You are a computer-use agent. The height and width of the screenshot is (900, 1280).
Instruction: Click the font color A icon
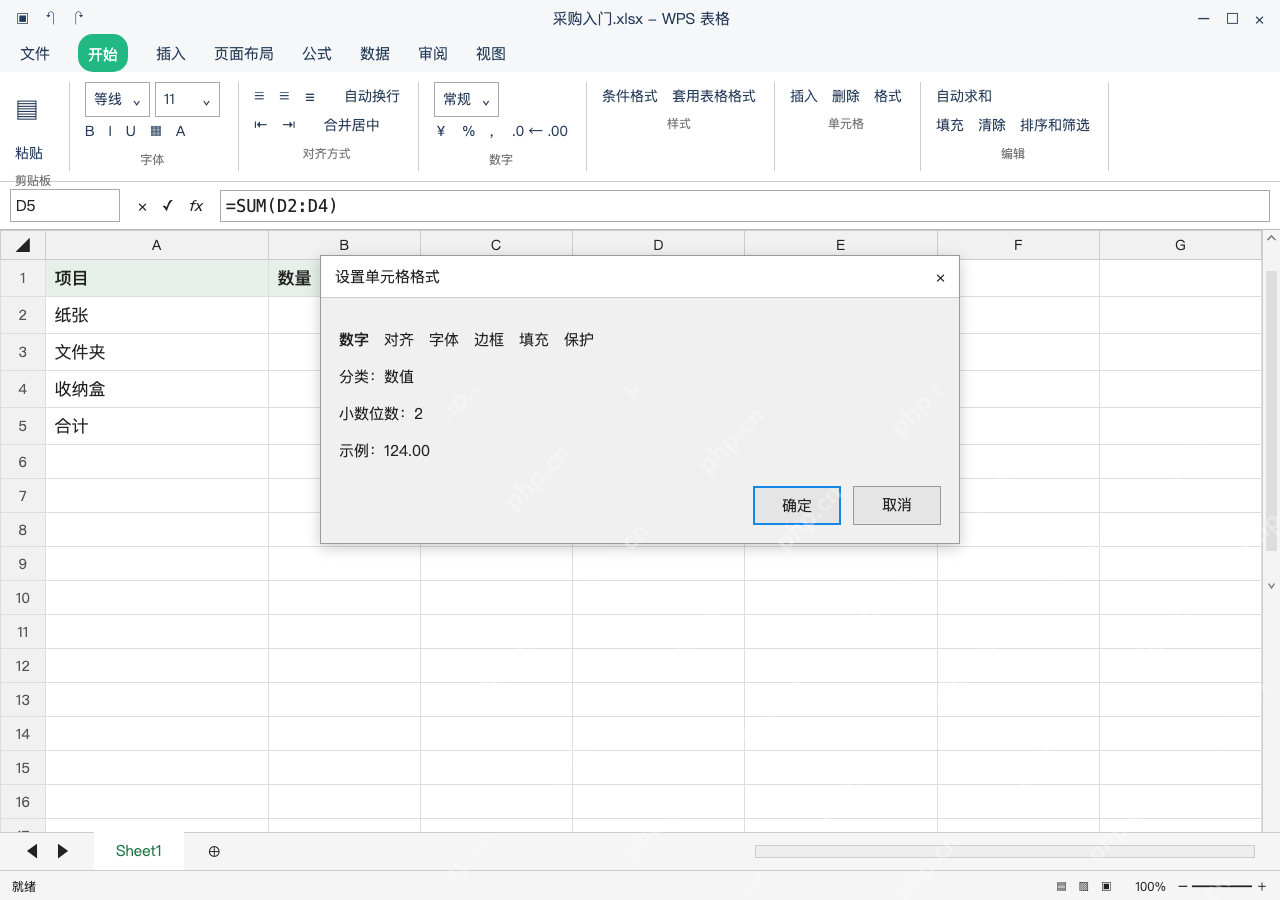181,131
